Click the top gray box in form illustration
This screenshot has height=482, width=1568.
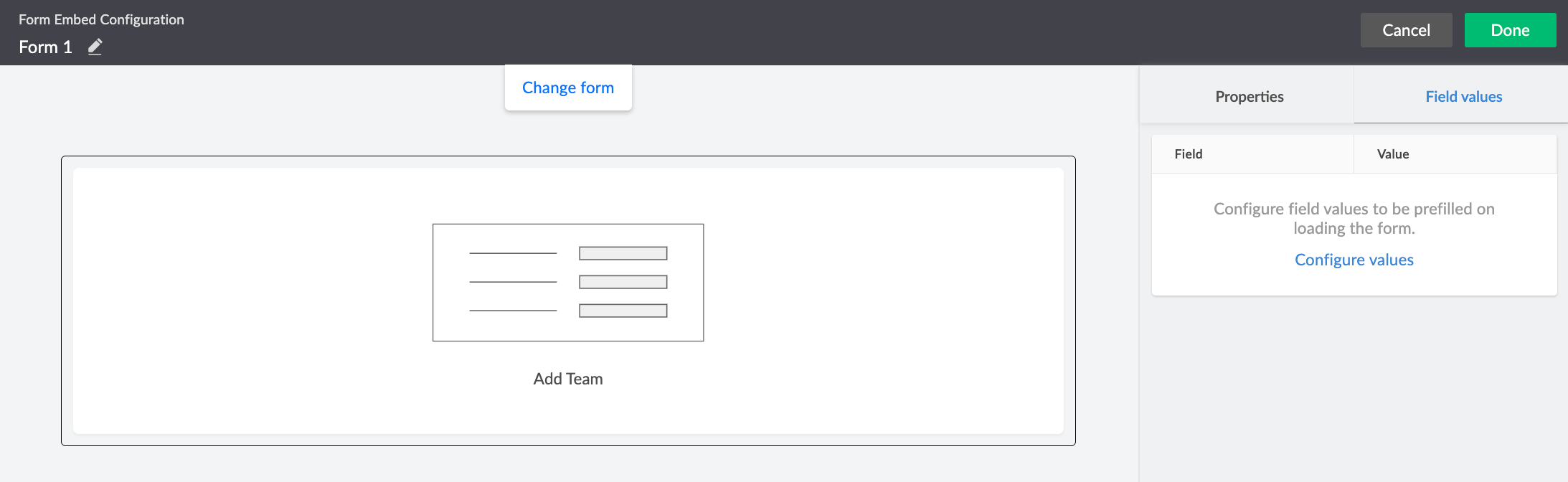623,253
